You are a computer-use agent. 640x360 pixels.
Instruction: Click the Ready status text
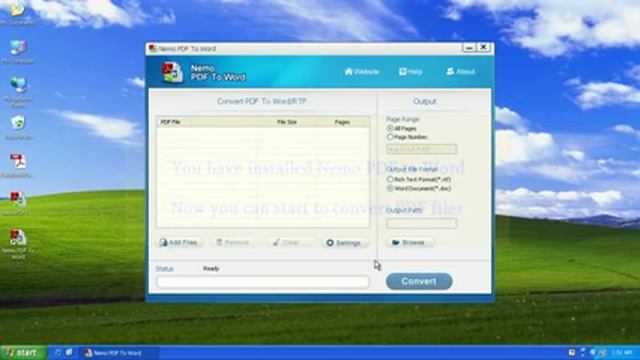(211, 269)
